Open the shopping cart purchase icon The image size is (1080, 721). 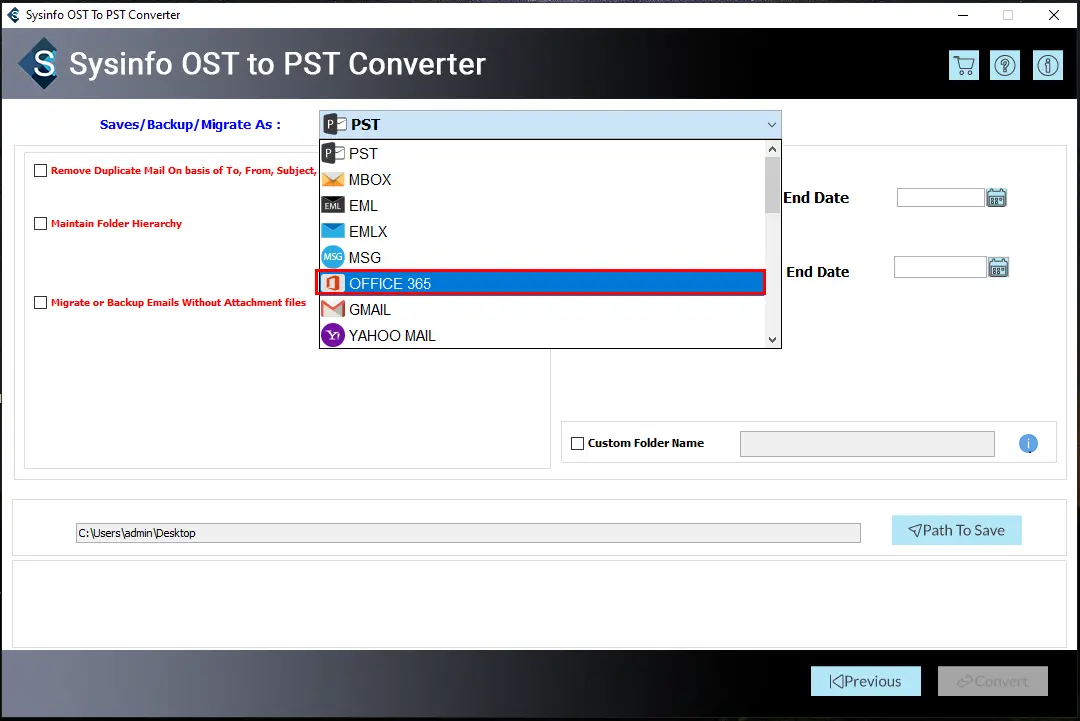[964, 65]
